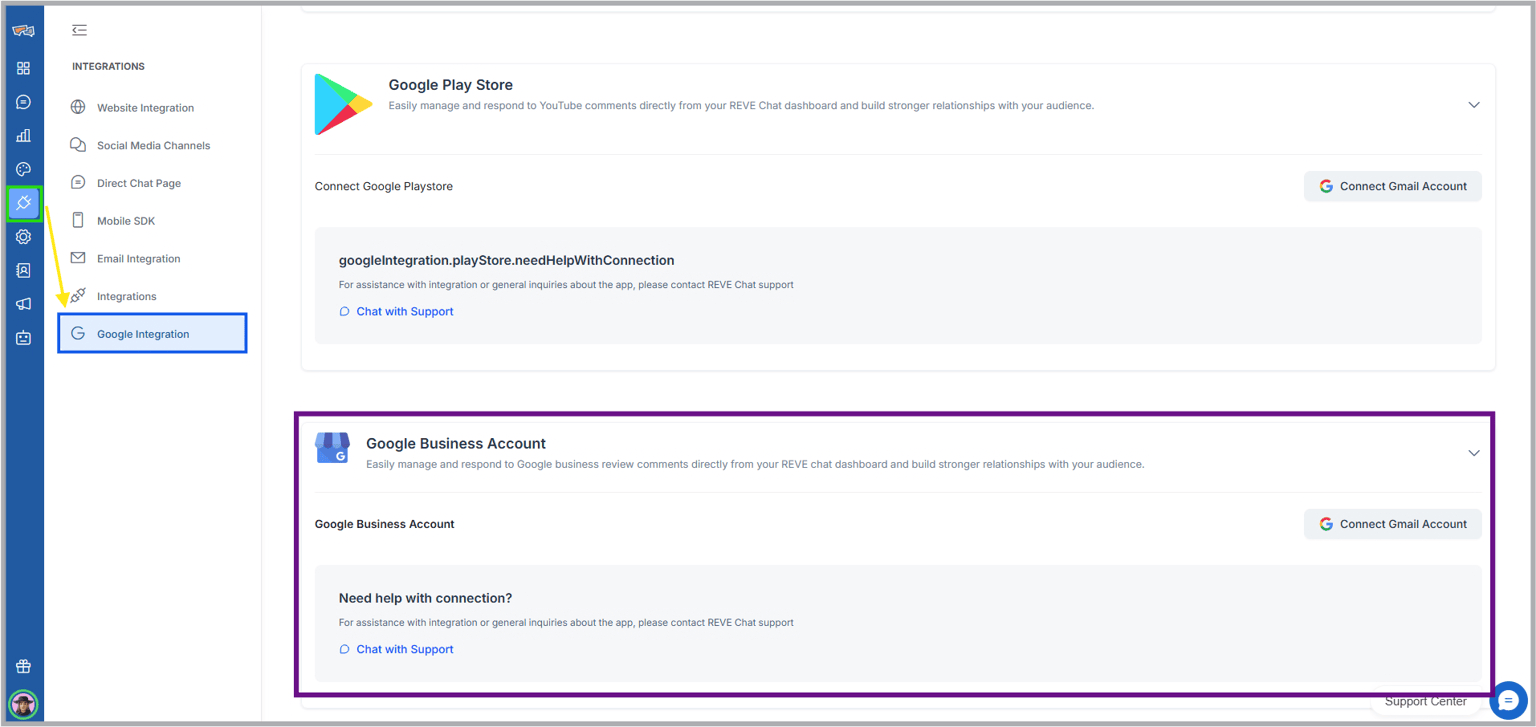Click the megaphone campaigns icon
Screen dimensions: 1536x727
point(23,304)
